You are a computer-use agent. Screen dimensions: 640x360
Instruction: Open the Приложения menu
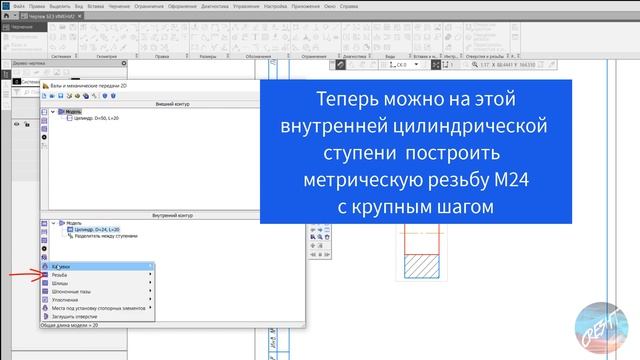pos(305,6)
